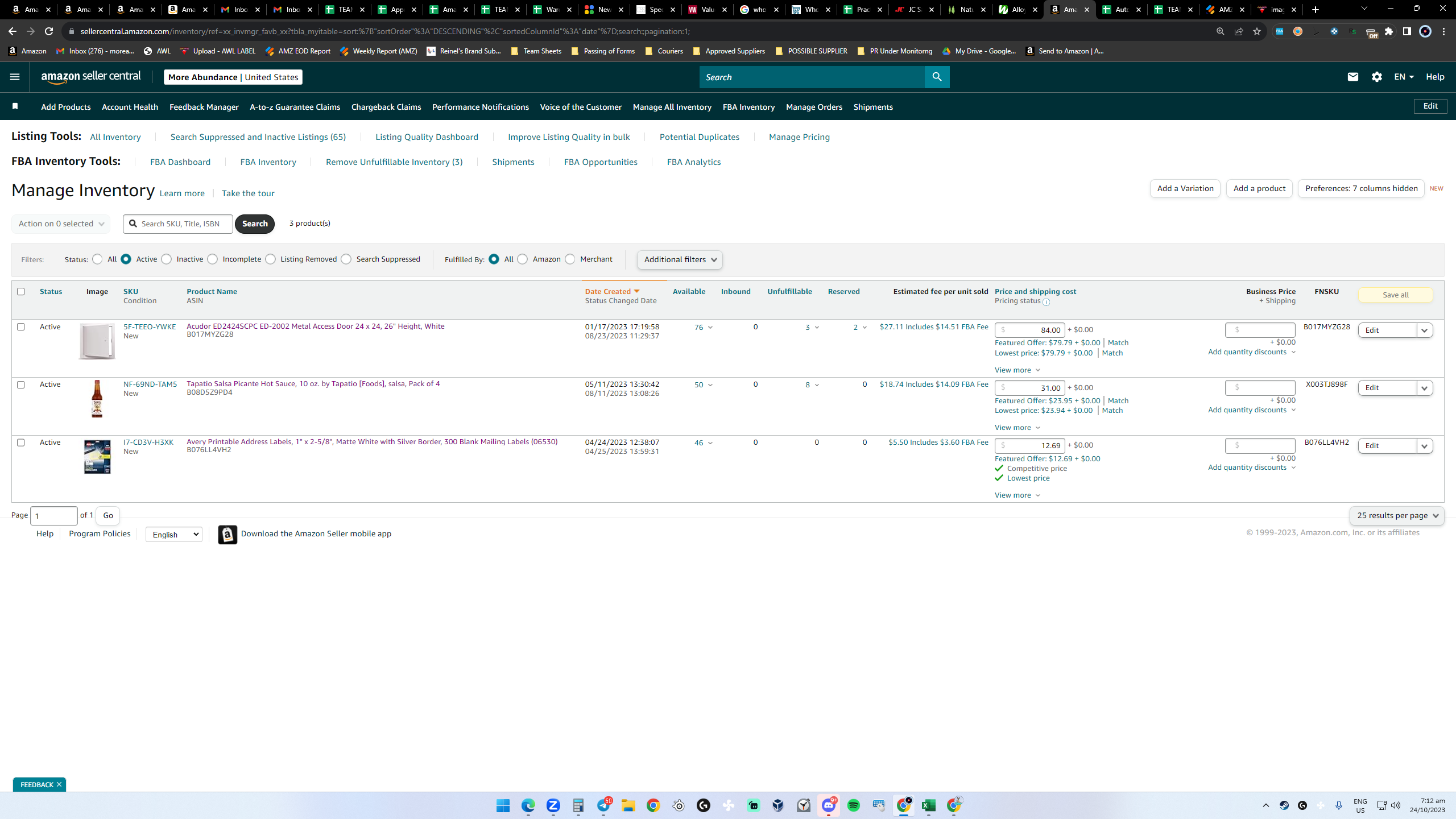The image size is (1456, 819).
Task: Open Account Health in navigation bar
Action: [x=130, y=107]
